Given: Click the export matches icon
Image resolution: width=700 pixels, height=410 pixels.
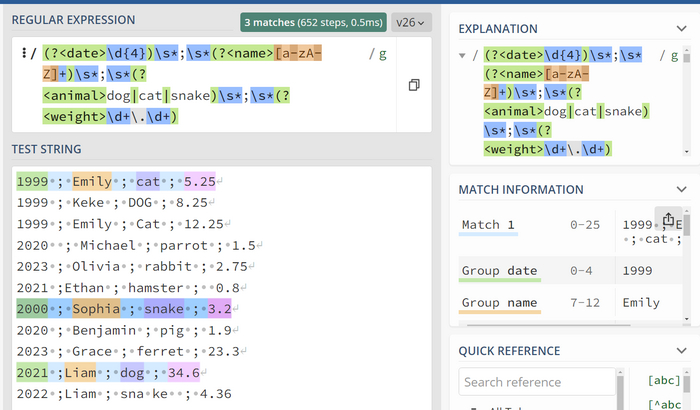Looking at the screenshot, I should click(x=669, y=220).
